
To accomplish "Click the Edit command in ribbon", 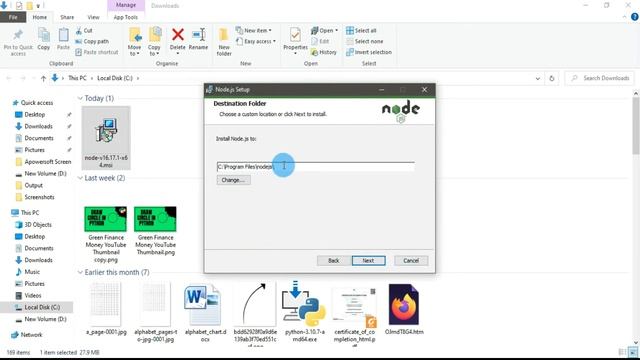I will pos(320,41).
